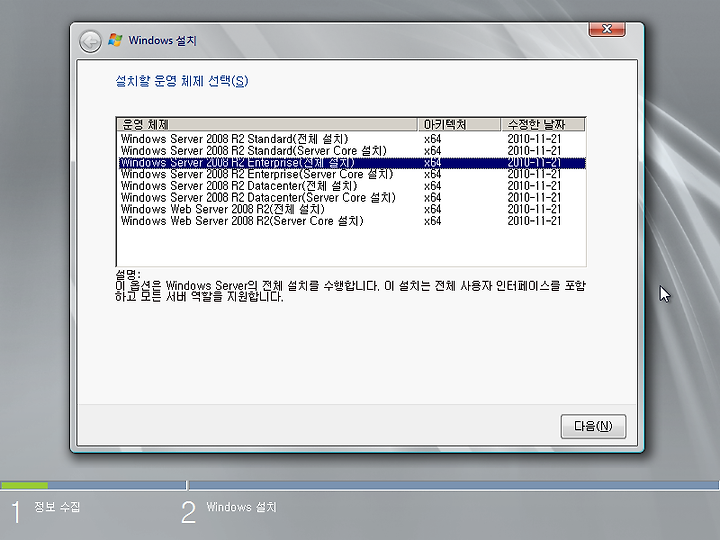Click 2010-11-21 date in Enterprise(Server Core 설치) row
The image size is (720, 540).
click(534, 174)
